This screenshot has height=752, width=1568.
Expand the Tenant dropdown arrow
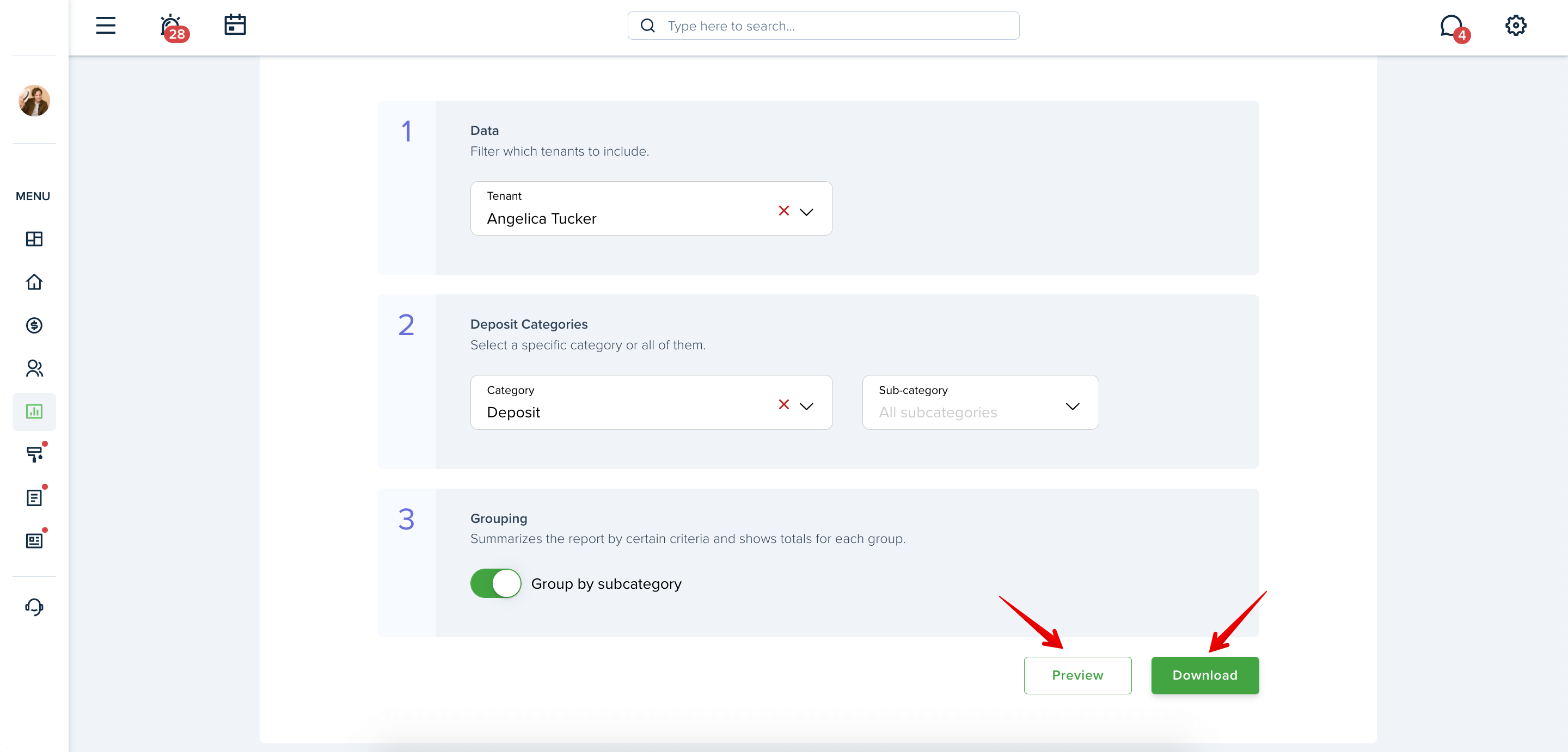[x=806, y=212]
